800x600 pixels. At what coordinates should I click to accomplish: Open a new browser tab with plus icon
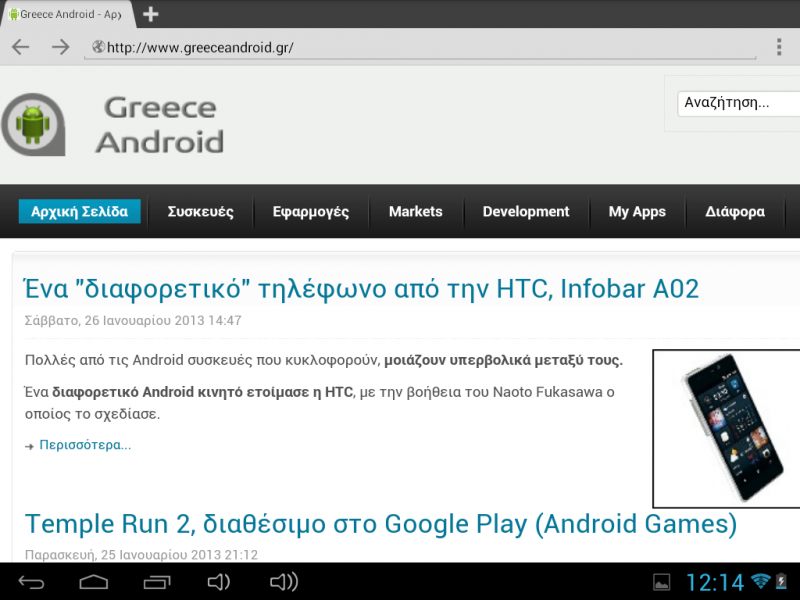tap(151, 14)
